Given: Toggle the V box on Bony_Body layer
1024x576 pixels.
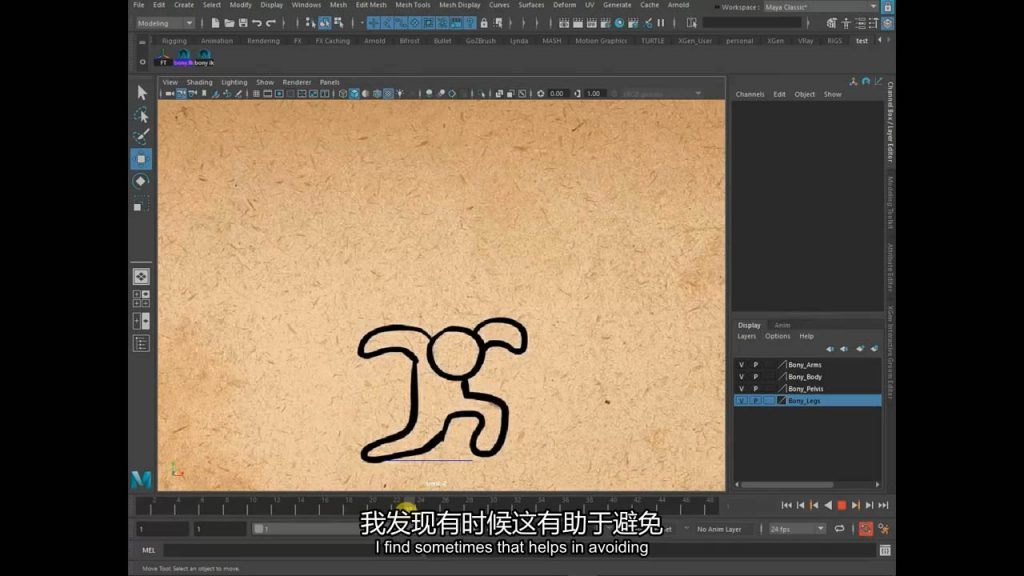Looking at the screenshot, I should coord(741,377).
